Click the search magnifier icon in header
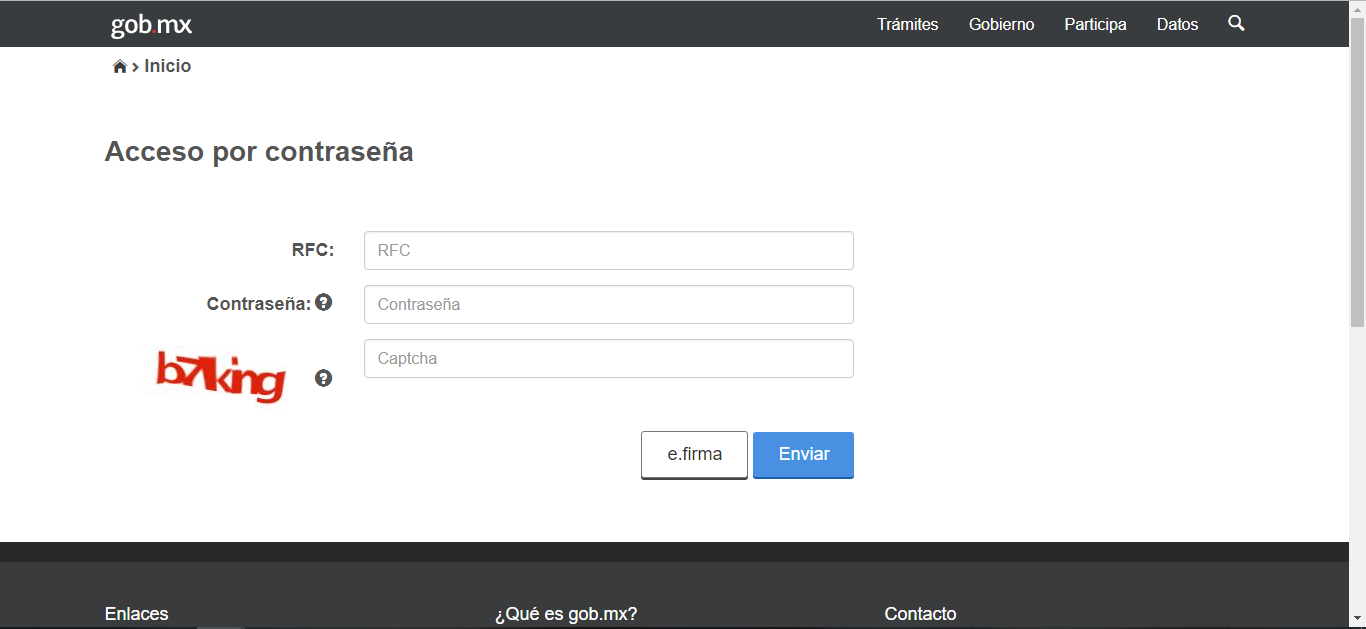Viewport: 1366px width, 629px height. 1236,23
